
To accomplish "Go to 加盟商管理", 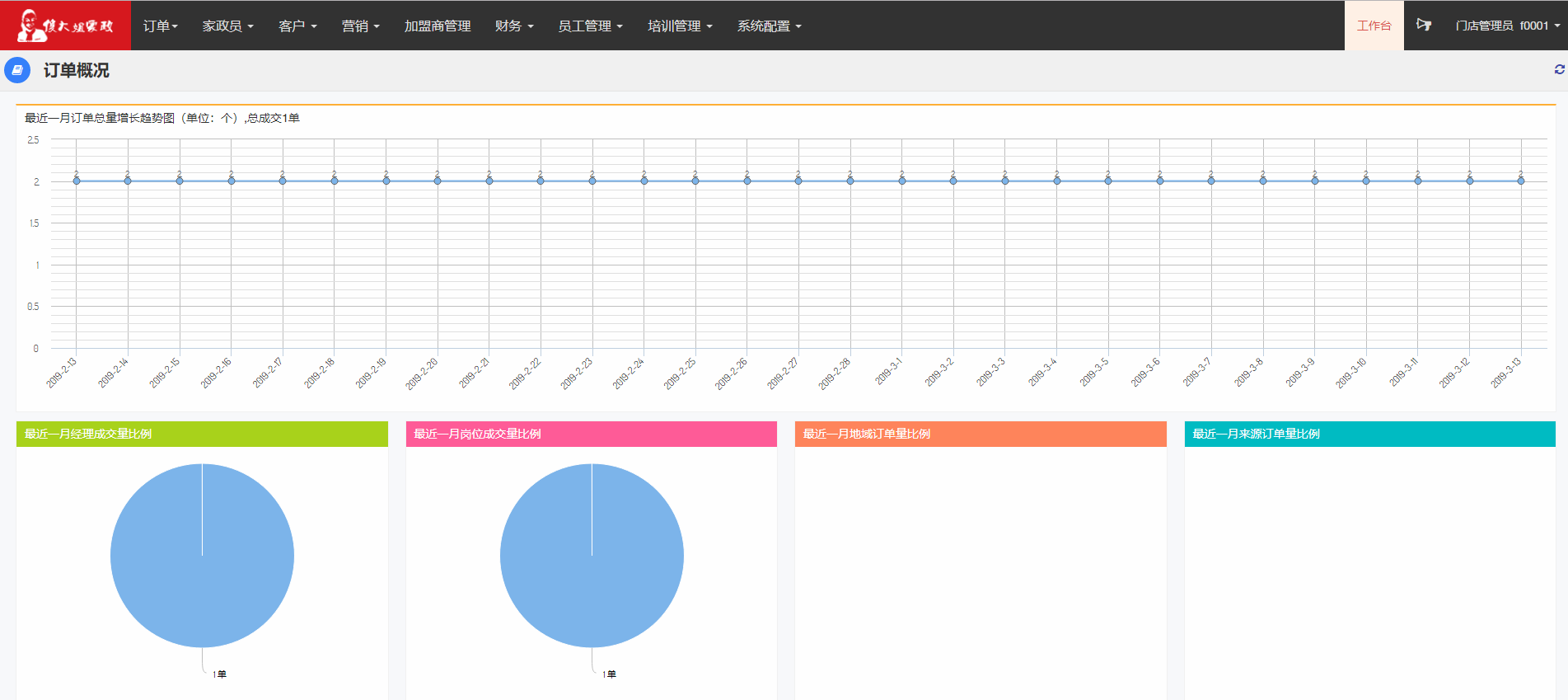I will [438, 26].
